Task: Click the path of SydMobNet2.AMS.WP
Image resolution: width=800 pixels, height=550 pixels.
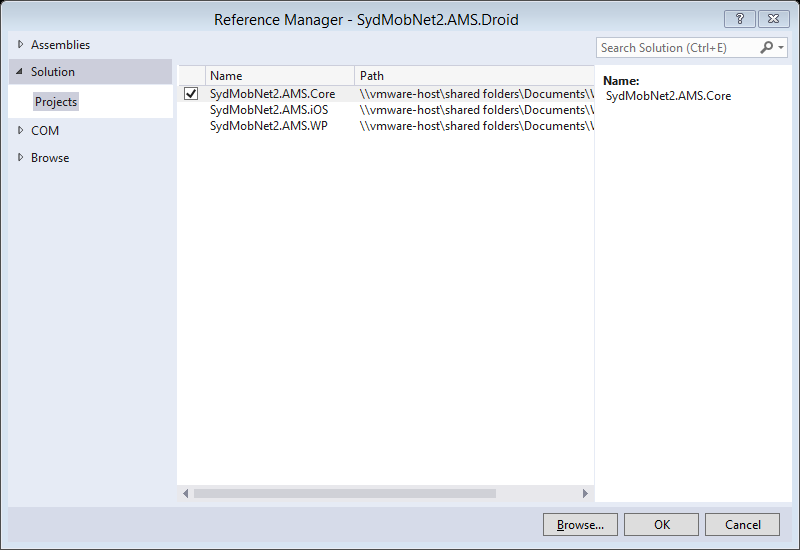Action: [x=477, y=126]
